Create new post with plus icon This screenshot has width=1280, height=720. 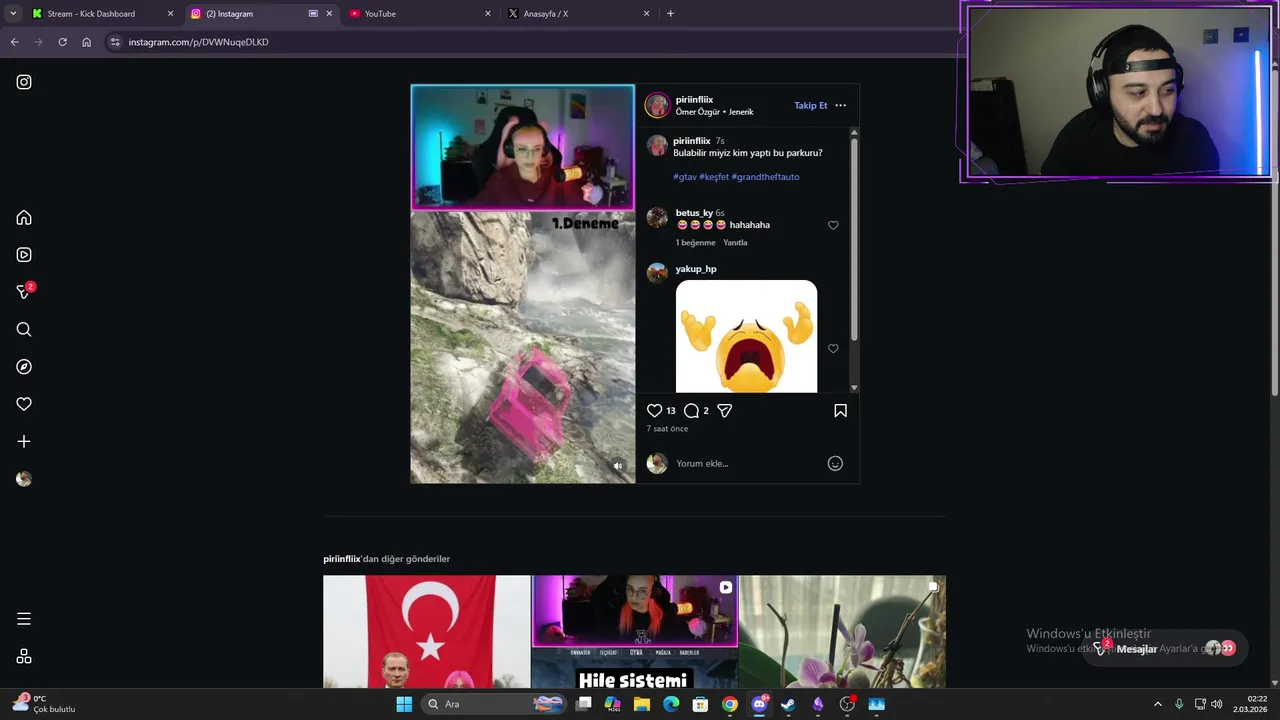coord(24,441)
